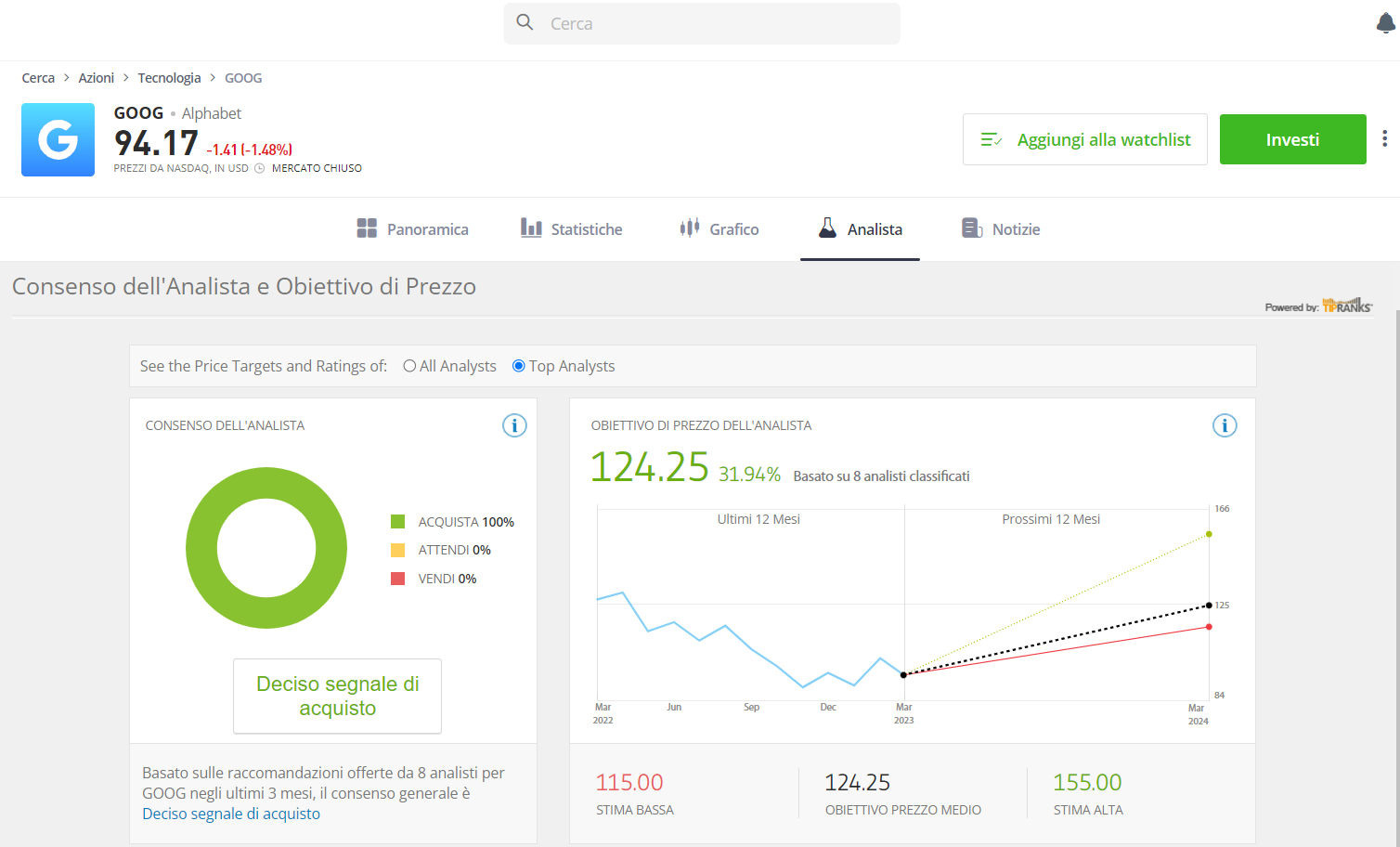Click the GOOG breadcrumb item
Viewport: 1400px width, 847px height.
243,78
